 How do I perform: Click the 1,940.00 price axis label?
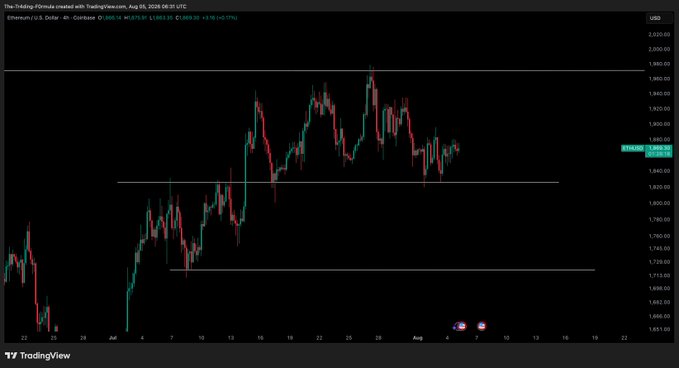click(x=659, y=94)
